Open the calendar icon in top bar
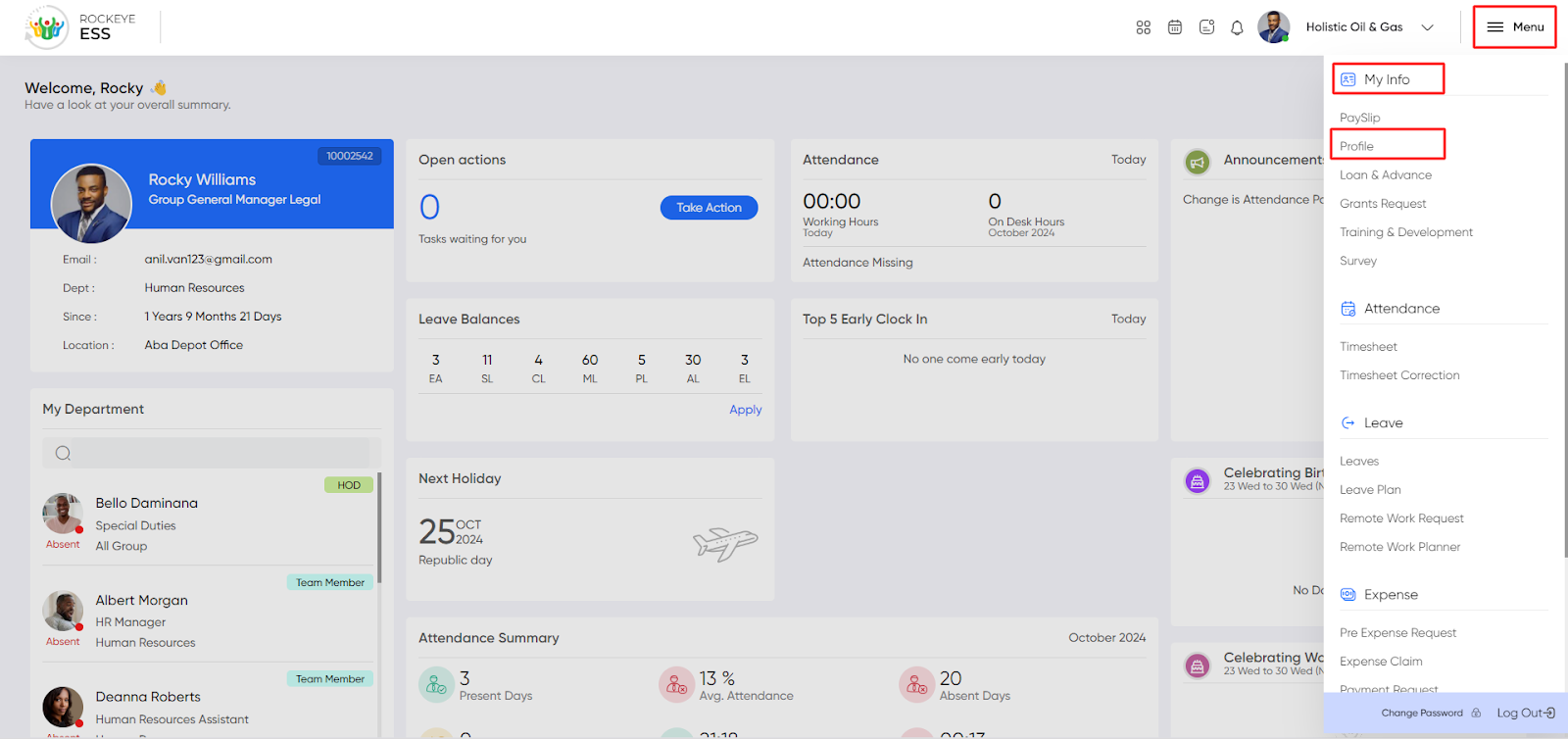Screen dimensions: 1568x739 (x=1175, y=27)
